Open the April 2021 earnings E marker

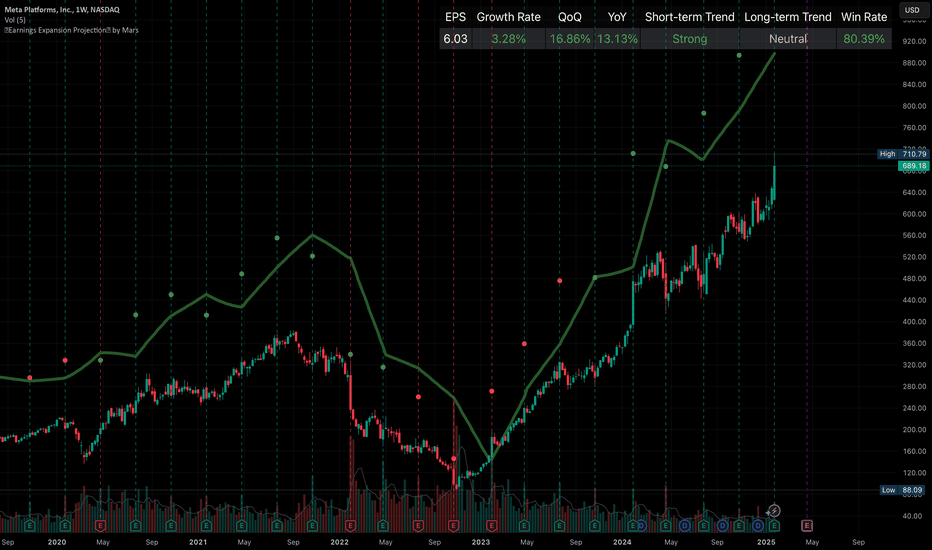click(x=241, y=526)
